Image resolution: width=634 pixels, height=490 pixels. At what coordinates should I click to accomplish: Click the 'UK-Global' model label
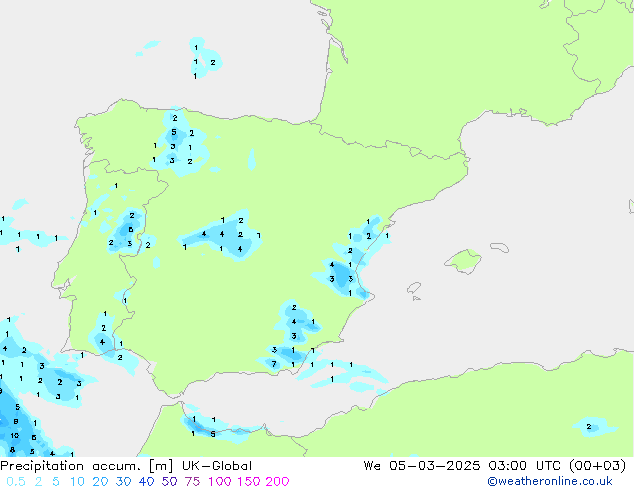pyautogui.click(x=217, y=466)
